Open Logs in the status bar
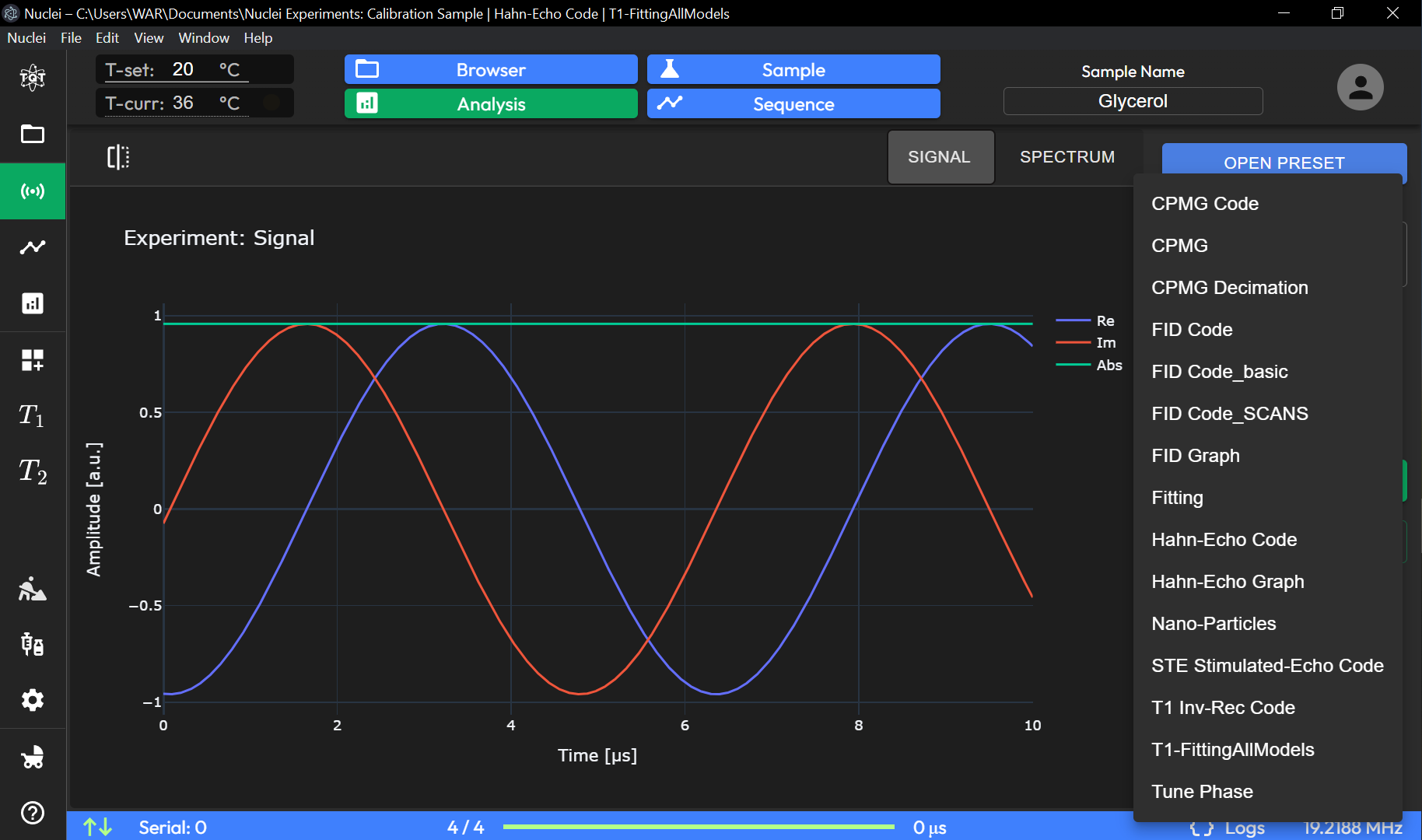Screen dimensions: 1422x840 [1228, 828]
